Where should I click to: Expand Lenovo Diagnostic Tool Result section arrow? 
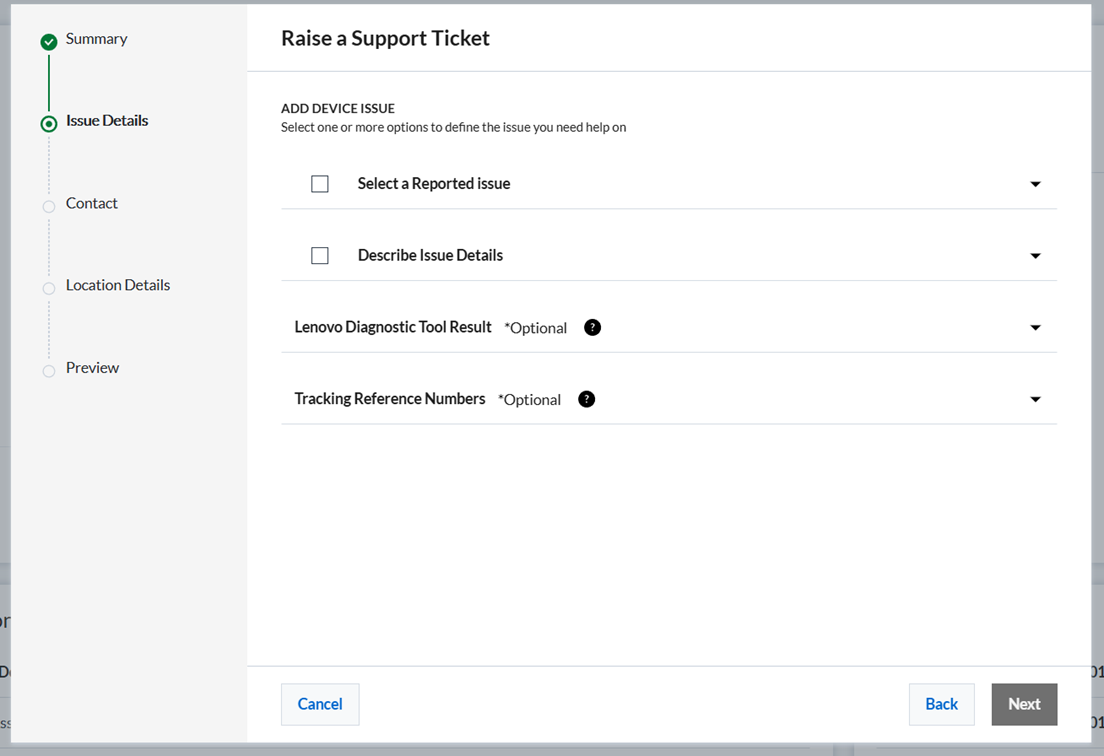[1035, 328]
